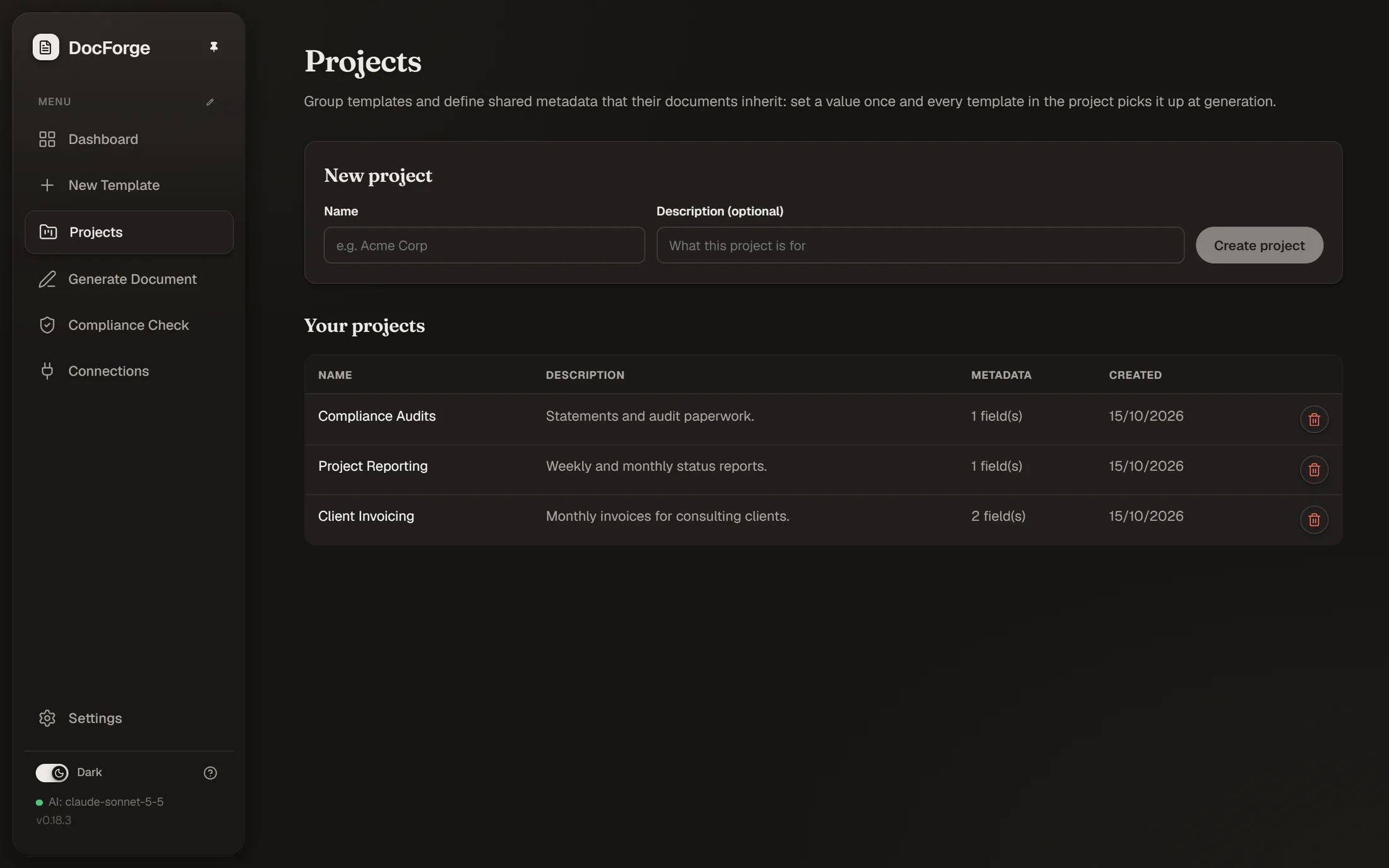The height and width of the screenshot is (868, 1389).
Task: Focus the Description (optional) input field
Action: [920, 246]
